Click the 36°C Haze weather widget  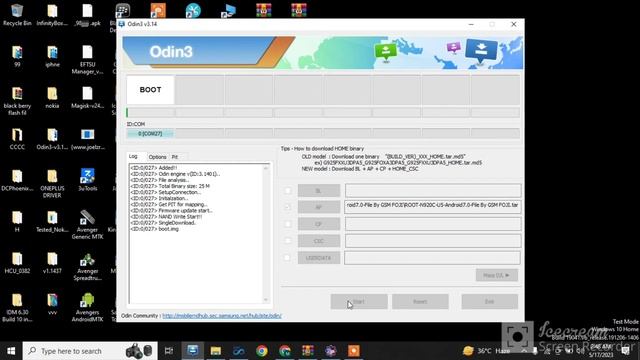pos(487,351)
